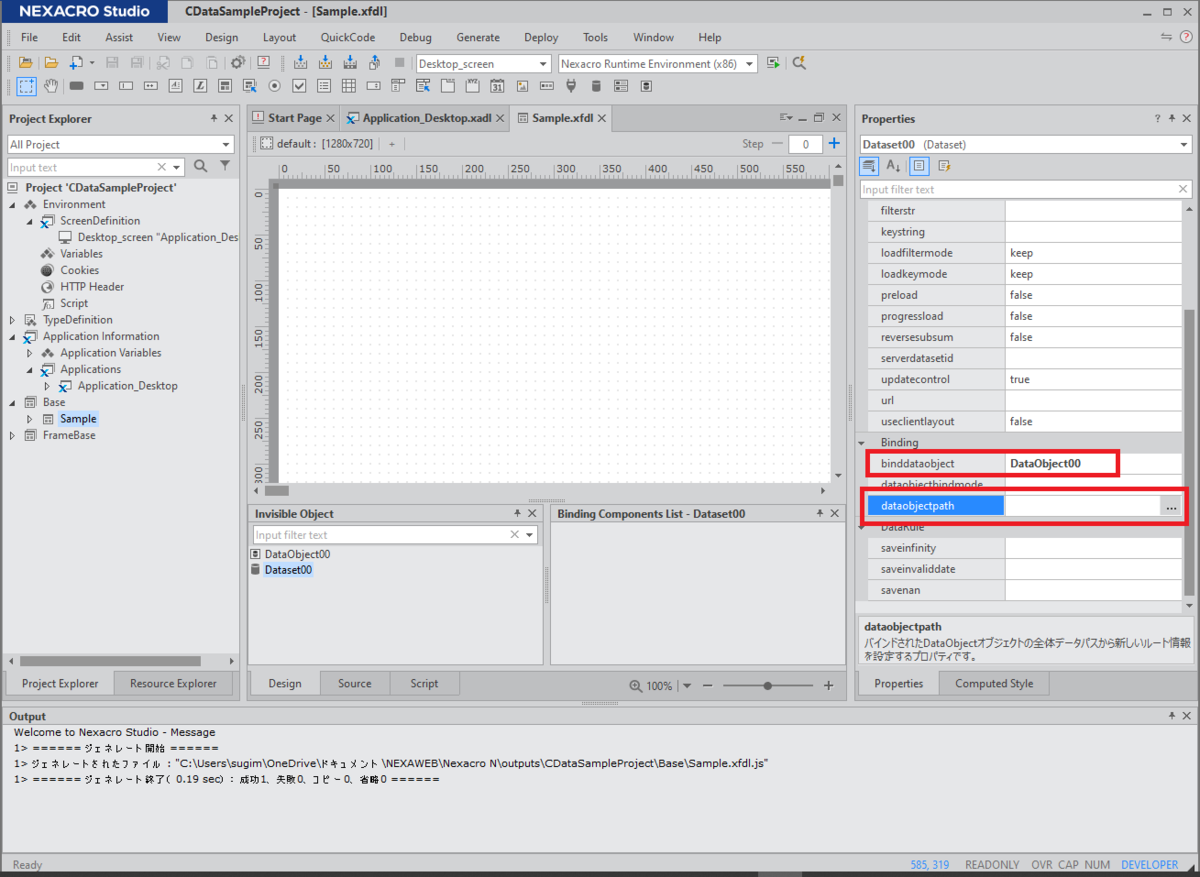Click the default layout add-layout plus button

(392, 144)
